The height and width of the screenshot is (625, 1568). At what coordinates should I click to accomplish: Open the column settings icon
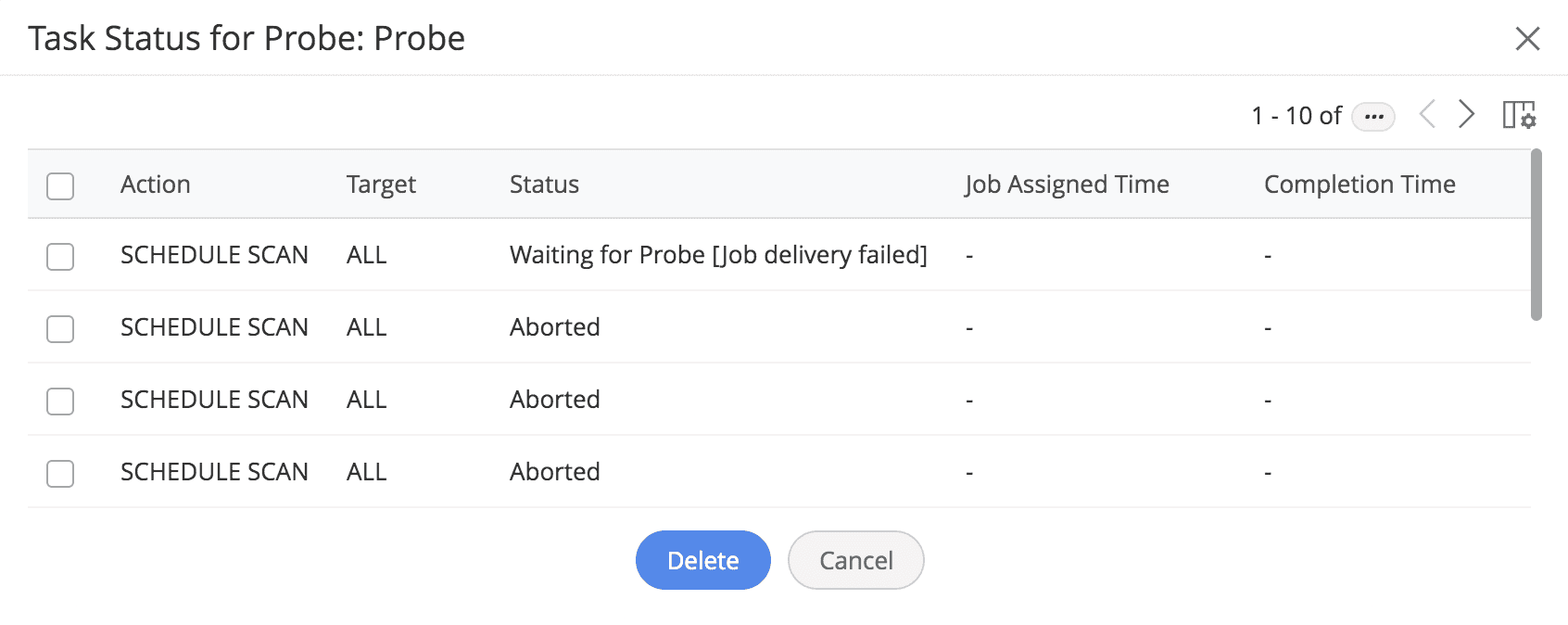[1519, 115]
